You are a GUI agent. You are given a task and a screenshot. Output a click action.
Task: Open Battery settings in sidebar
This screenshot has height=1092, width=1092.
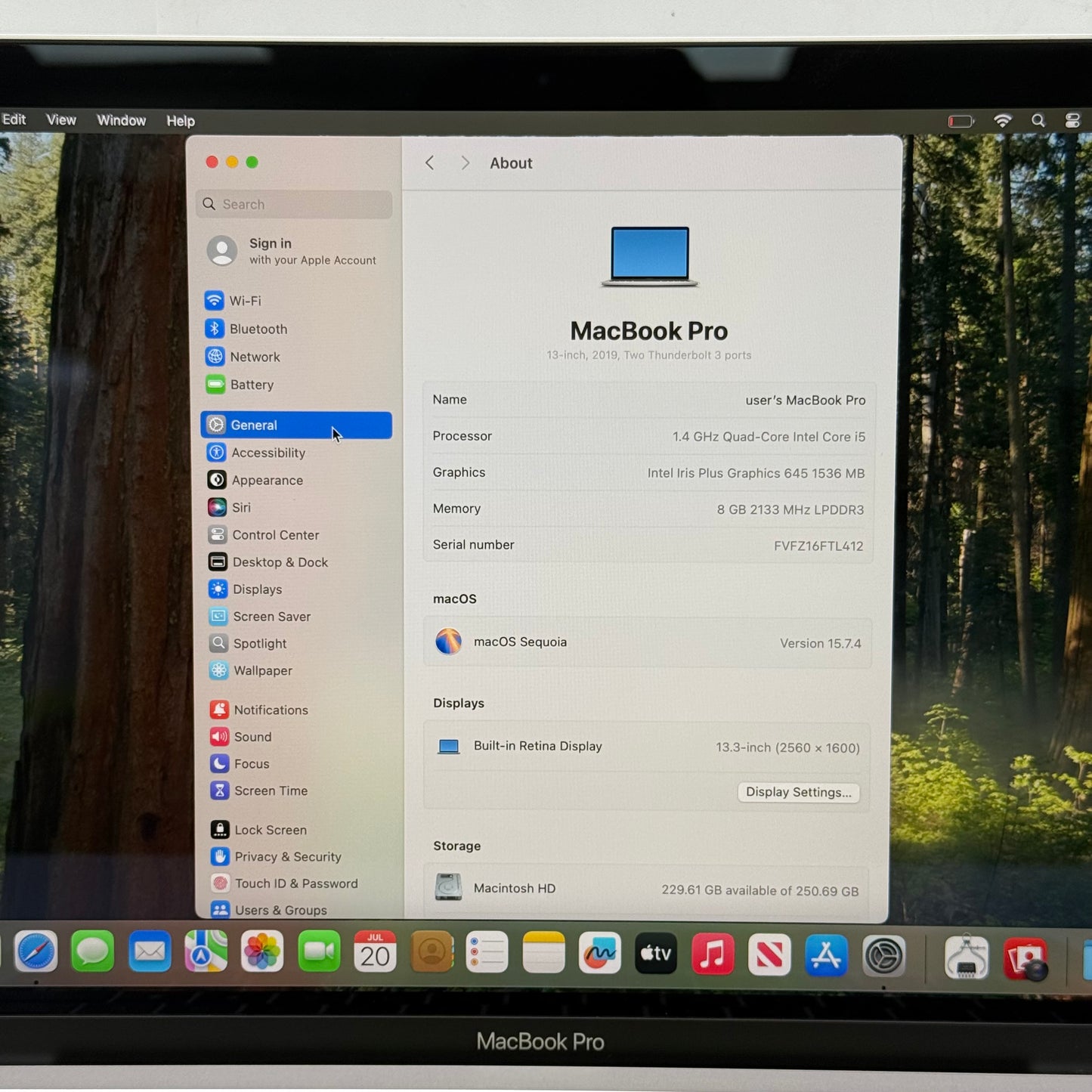click(x=295, y=385)
